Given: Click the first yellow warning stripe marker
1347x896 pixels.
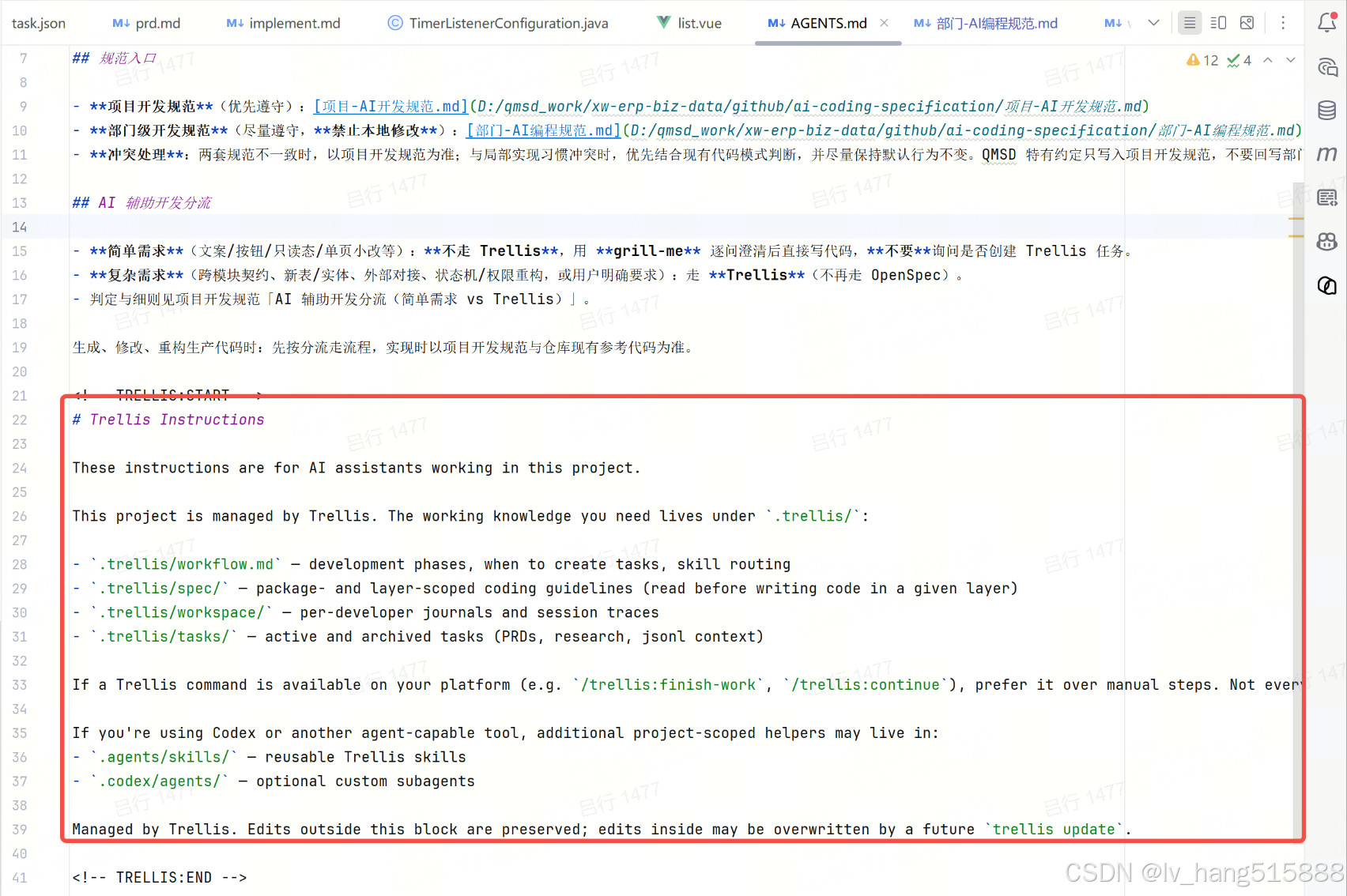Looking at the screenshot, I should point(1296,218).
